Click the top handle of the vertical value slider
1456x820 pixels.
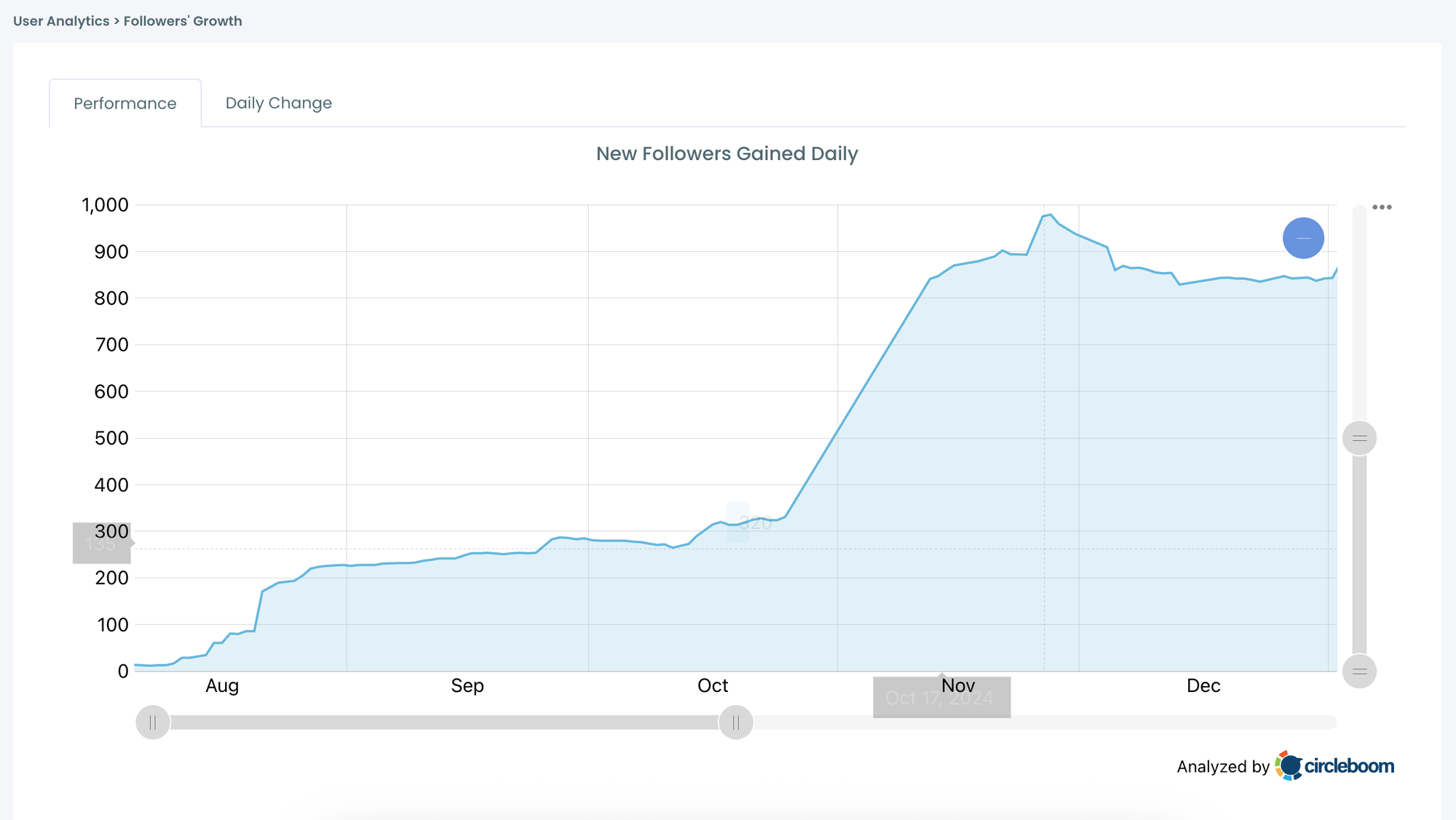pos(1358,437)
